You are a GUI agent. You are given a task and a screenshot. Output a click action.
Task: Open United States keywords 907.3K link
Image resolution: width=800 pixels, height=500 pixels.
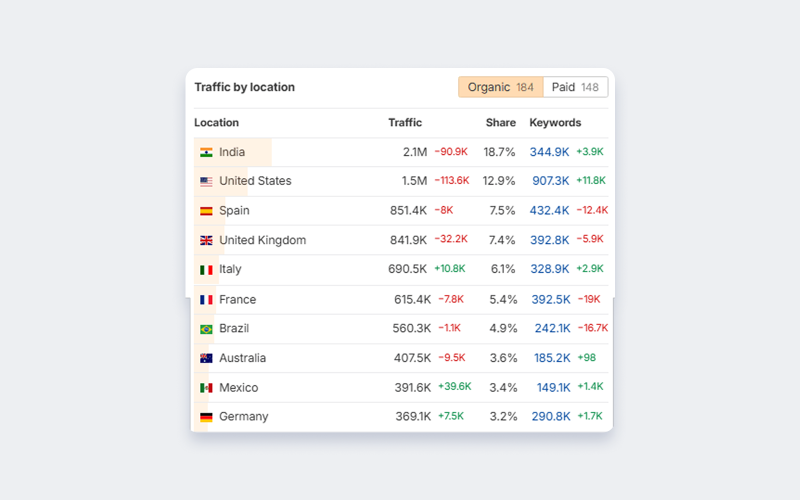[551, 181]
